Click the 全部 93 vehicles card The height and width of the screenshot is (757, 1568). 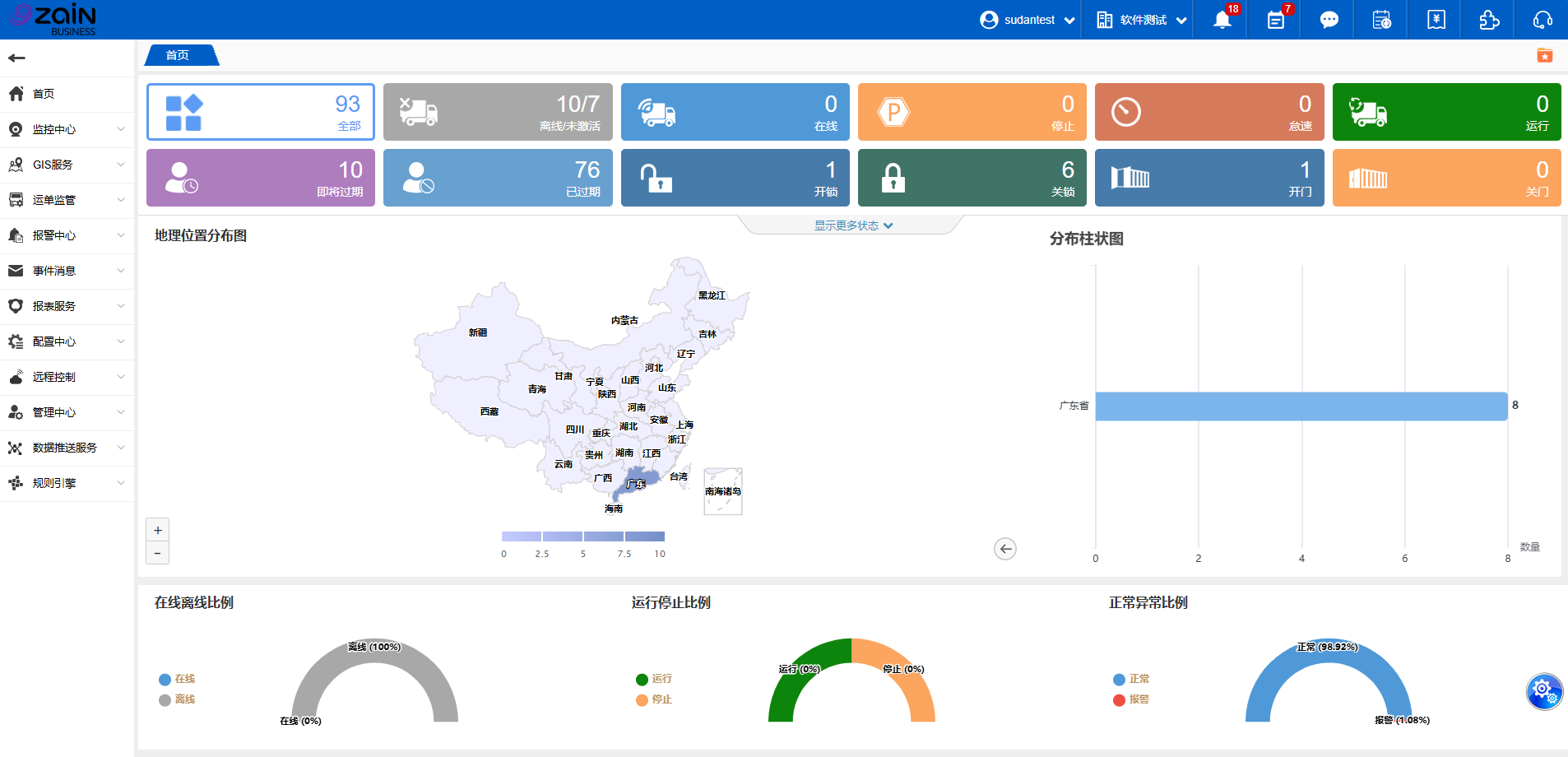(261, 112)
